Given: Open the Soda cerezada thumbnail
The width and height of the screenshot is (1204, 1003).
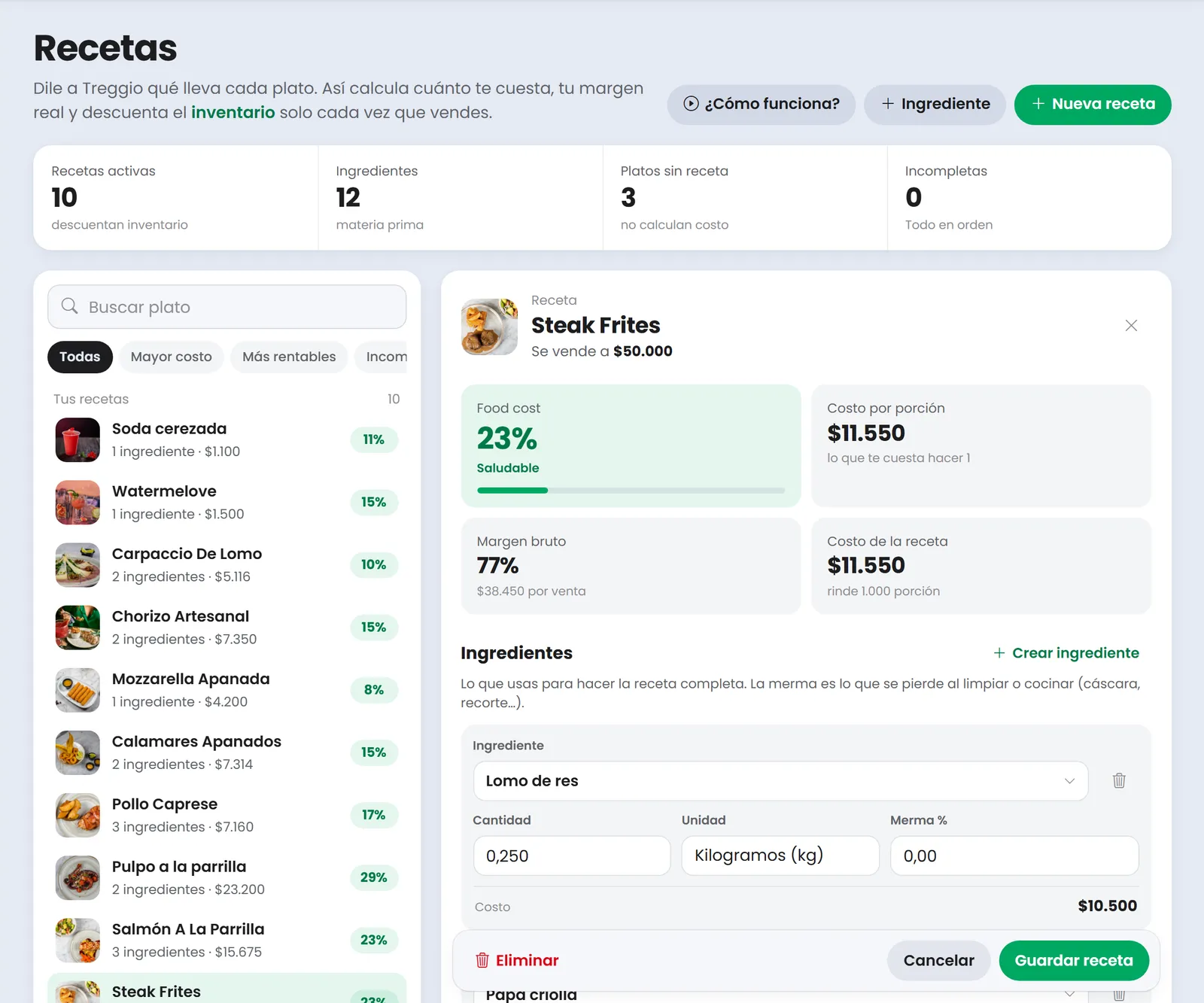Looking at the screenshot, I should (x=78, y=439).
